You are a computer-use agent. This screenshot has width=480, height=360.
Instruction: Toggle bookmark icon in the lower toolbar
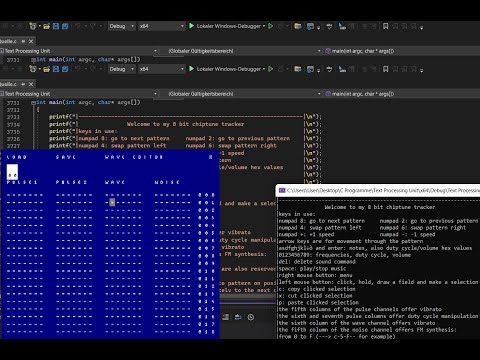coord(385,69)
